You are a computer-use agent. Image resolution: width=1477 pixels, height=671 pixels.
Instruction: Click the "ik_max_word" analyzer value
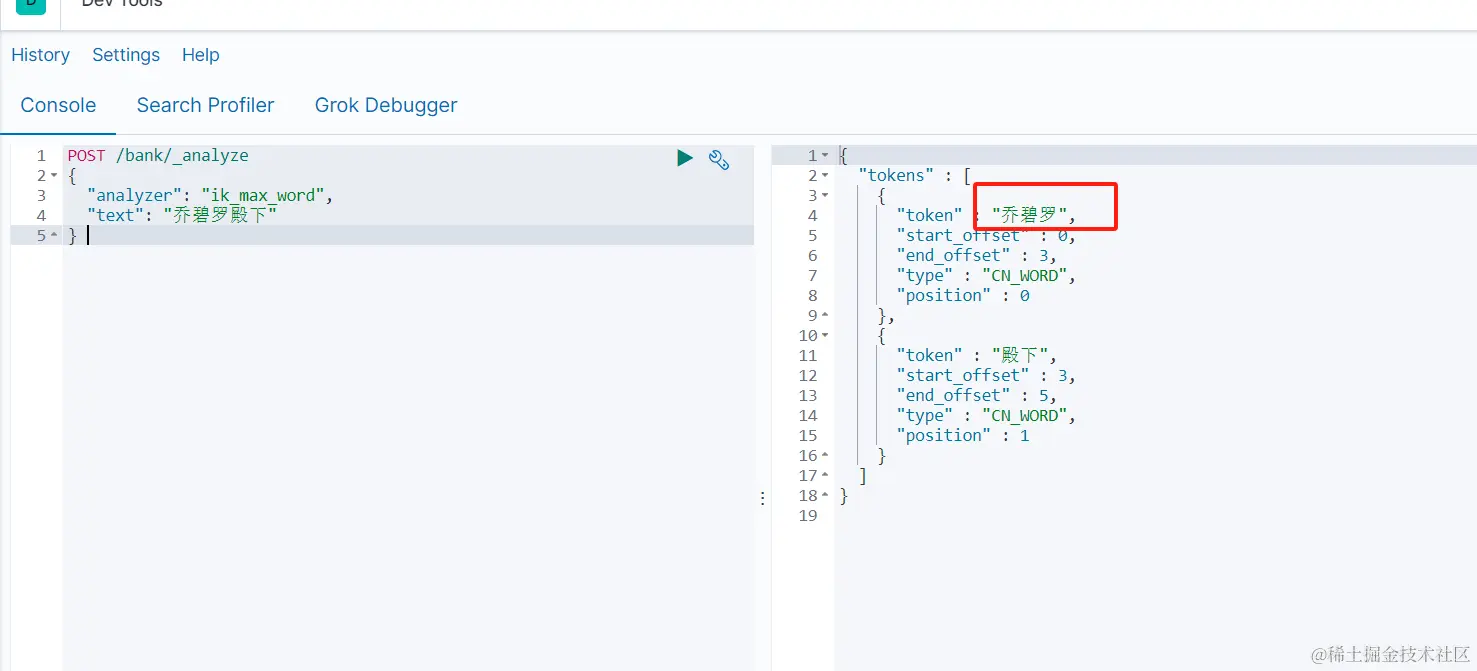click(x=262, y=195)
